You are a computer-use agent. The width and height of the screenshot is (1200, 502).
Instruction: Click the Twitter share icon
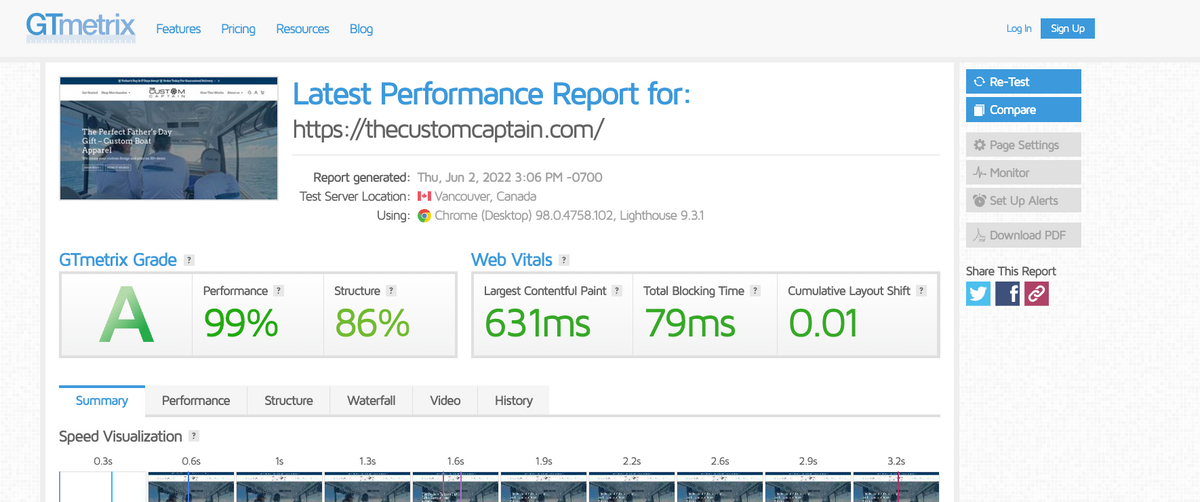point(978,293)
